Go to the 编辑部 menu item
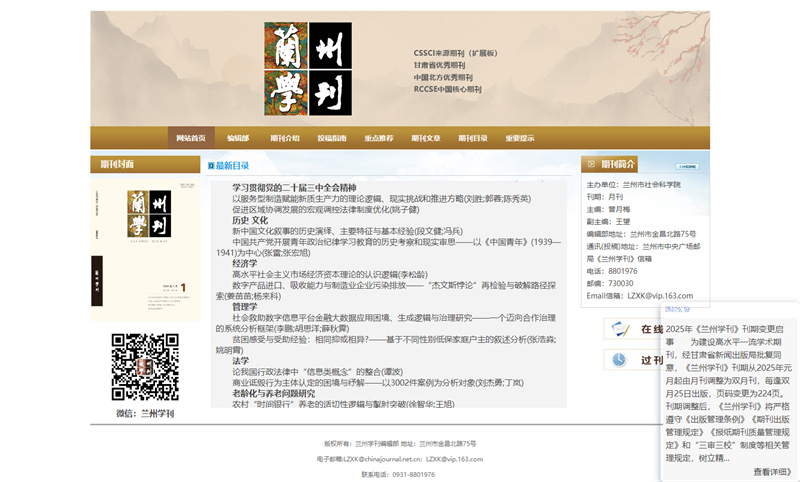The image size is (800, 482). pyautogui.click(x=238, y=138)
